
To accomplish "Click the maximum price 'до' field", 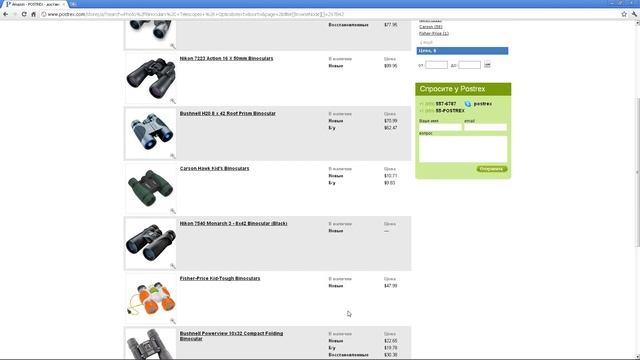I will point(469,65).
